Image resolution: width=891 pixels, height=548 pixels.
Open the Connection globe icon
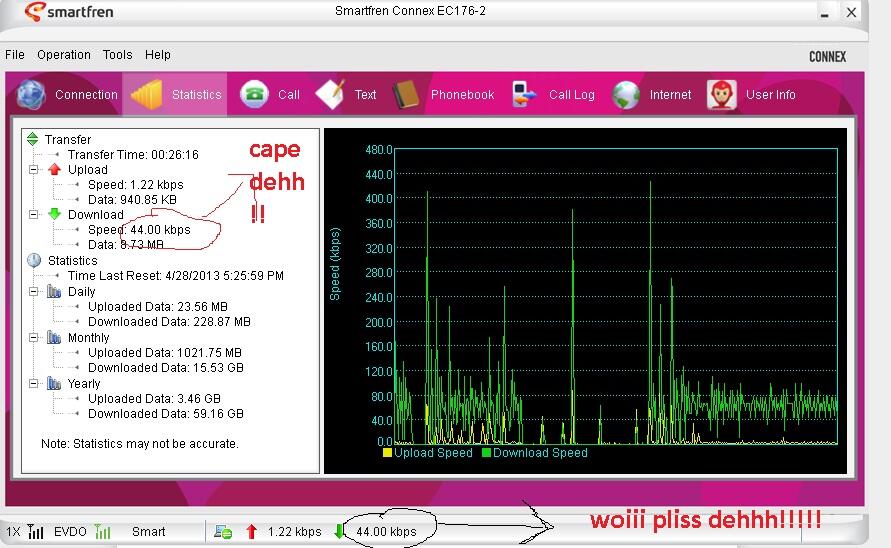[31, 94]
